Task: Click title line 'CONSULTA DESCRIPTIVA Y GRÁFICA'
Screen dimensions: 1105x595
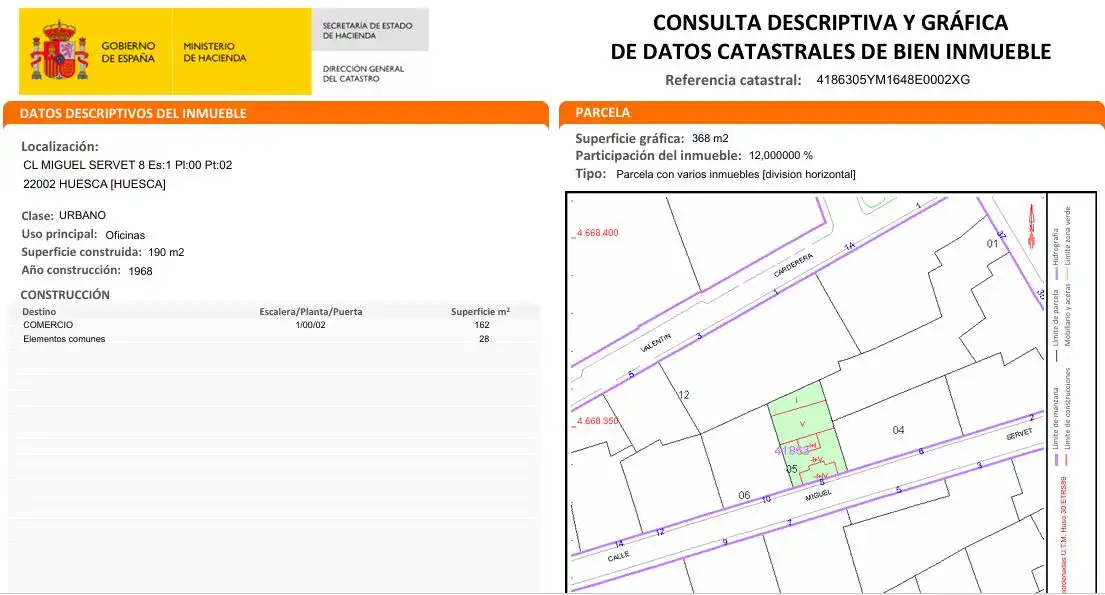Action: pos(830,23)
